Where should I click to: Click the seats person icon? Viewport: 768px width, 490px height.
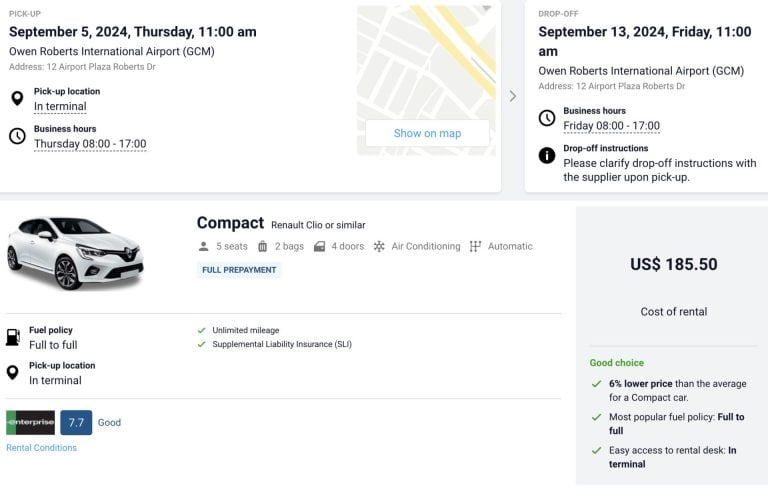pos(204,246)
